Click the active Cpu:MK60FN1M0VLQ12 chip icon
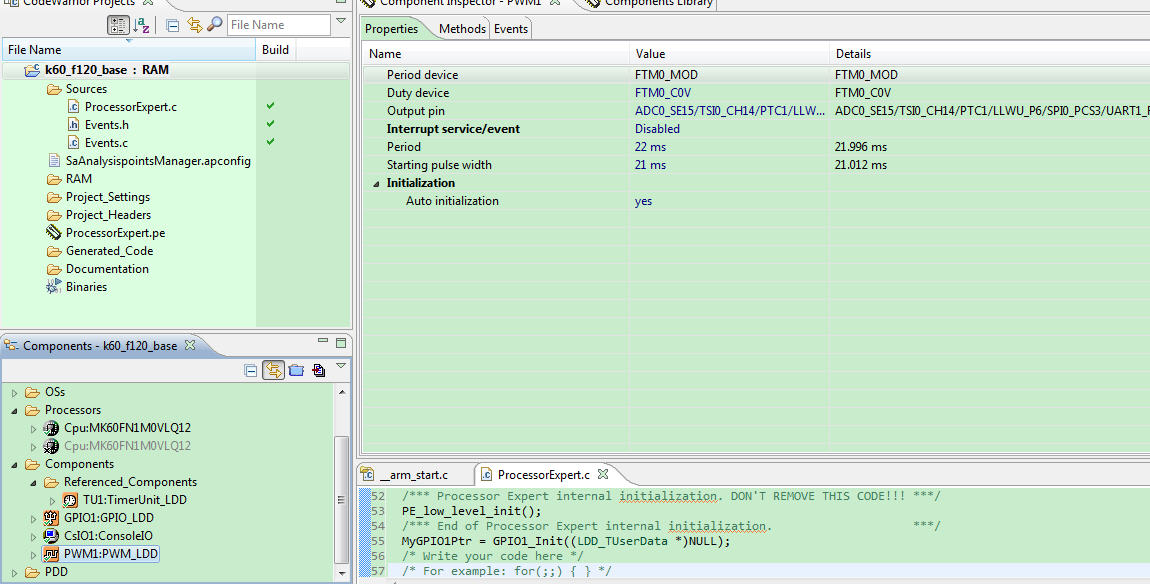Viewport: 1150px width, 584px height. [51, 428]
